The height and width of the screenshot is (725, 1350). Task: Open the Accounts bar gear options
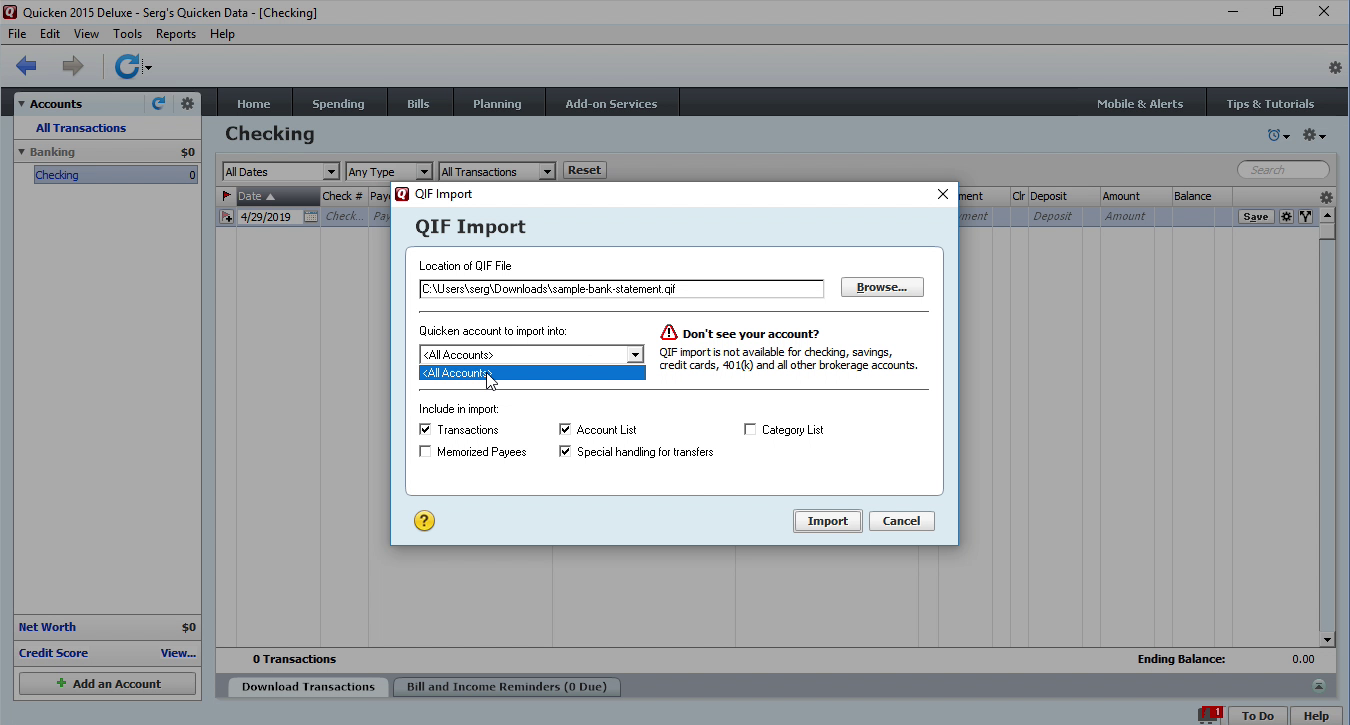[187, 103]
